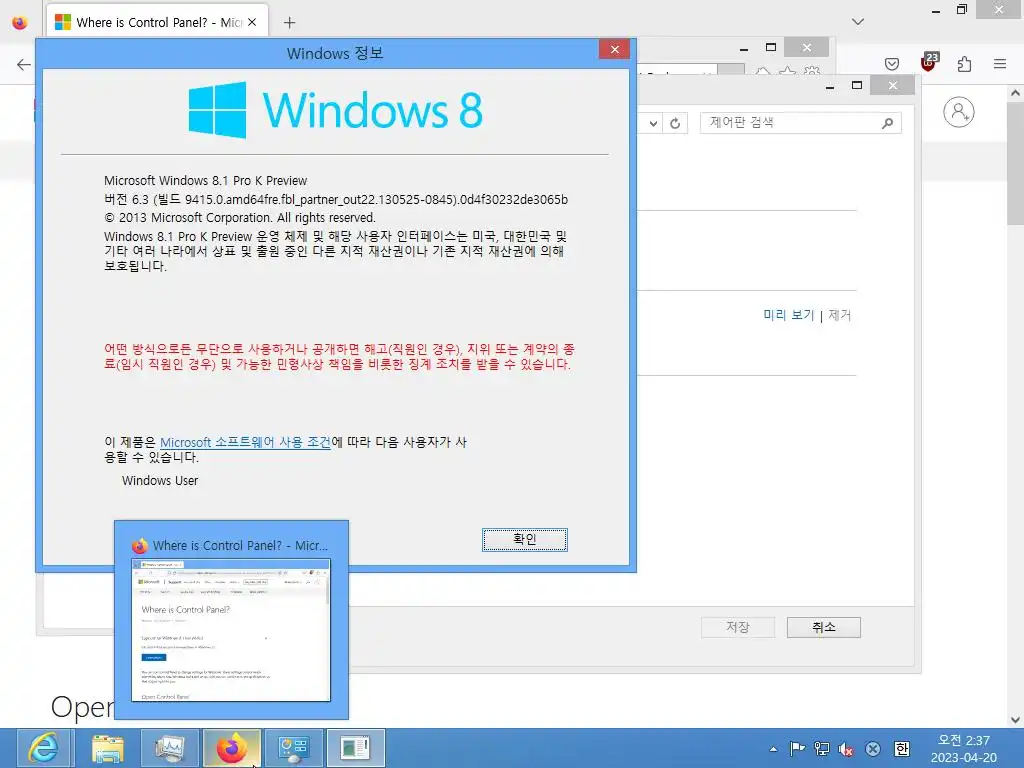Screen dimensions: 1024x768
Task: Switch to the Windows 정보 taskbar icon
Action: pyautogui.click(x=355, y=748)
